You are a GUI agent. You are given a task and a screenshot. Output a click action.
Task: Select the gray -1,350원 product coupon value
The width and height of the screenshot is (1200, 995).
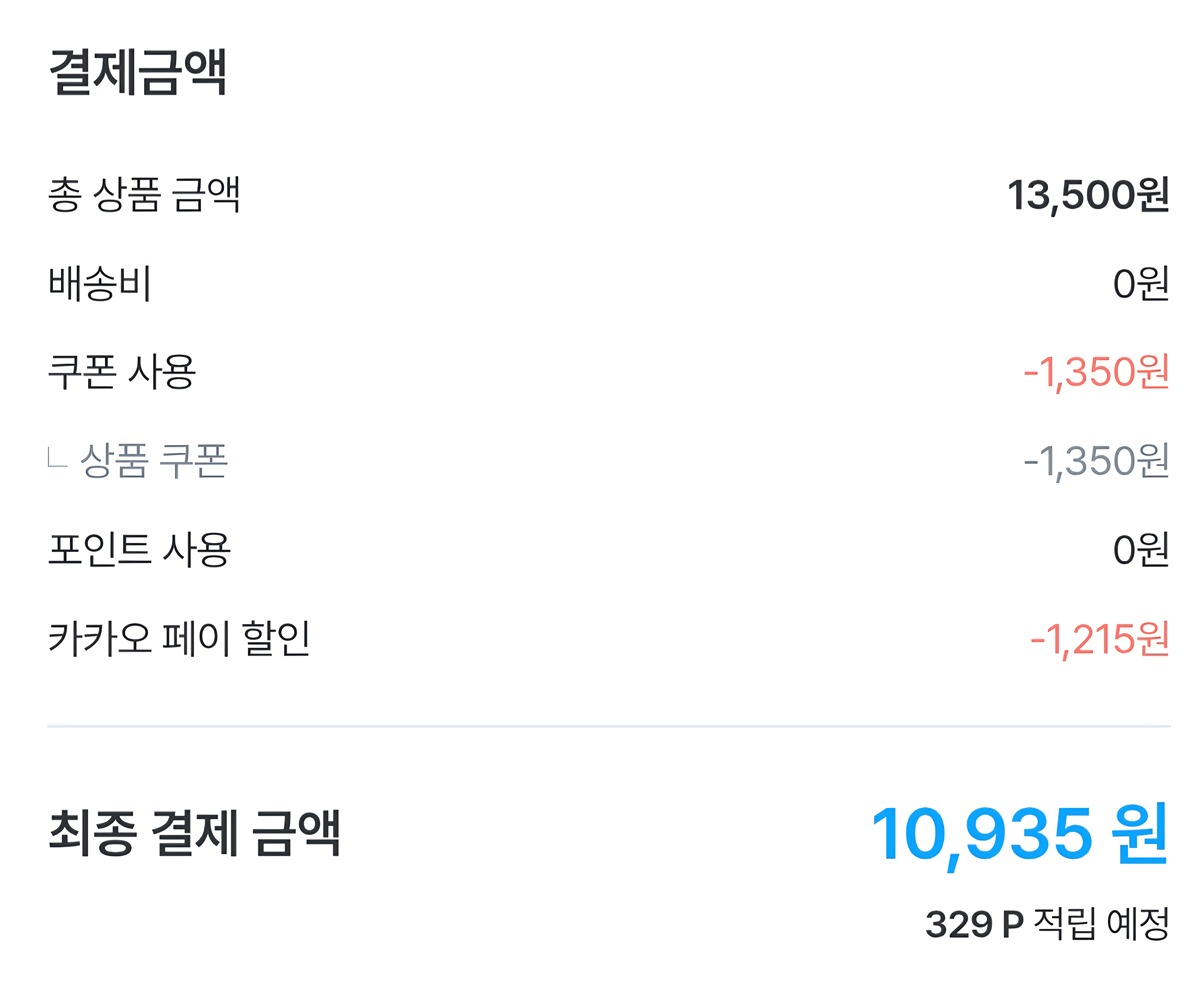tap(1096, 461)
